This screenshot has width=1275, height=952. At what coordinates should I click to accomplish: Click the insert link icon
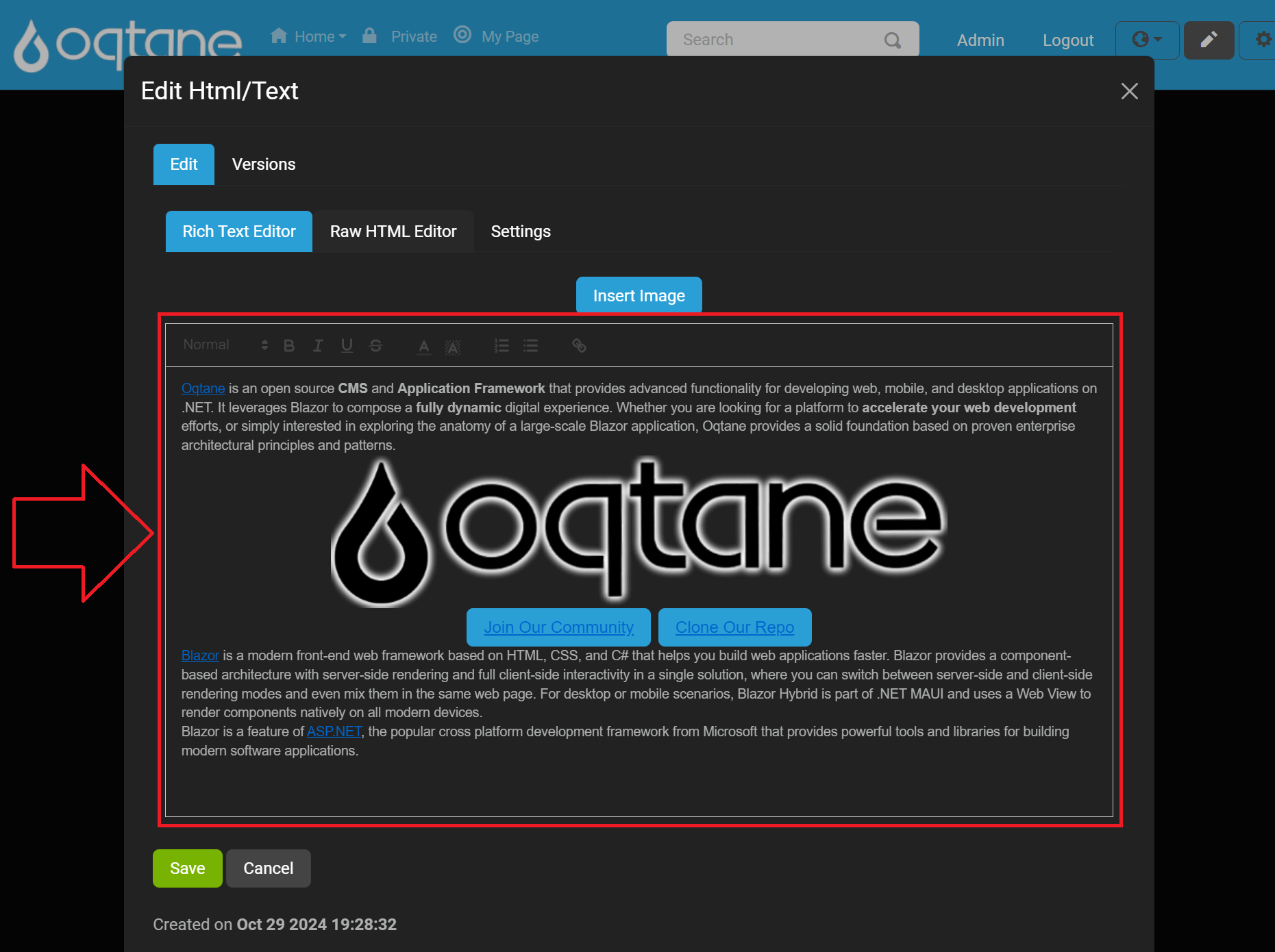click(x=579, y=346)
